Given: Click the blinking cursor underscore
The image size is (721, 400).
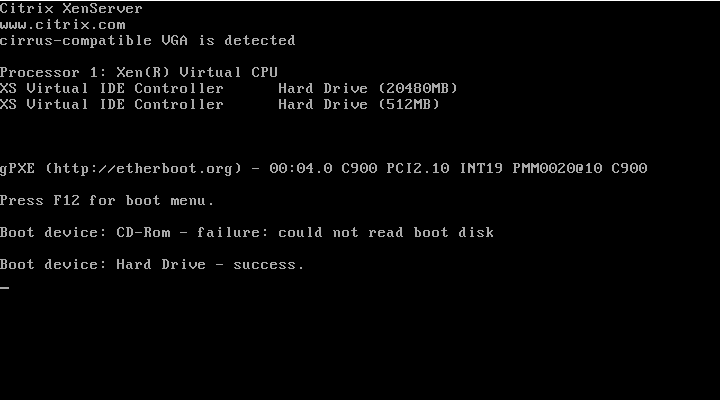Looking at the screenshot, I should tap(5, 288).
